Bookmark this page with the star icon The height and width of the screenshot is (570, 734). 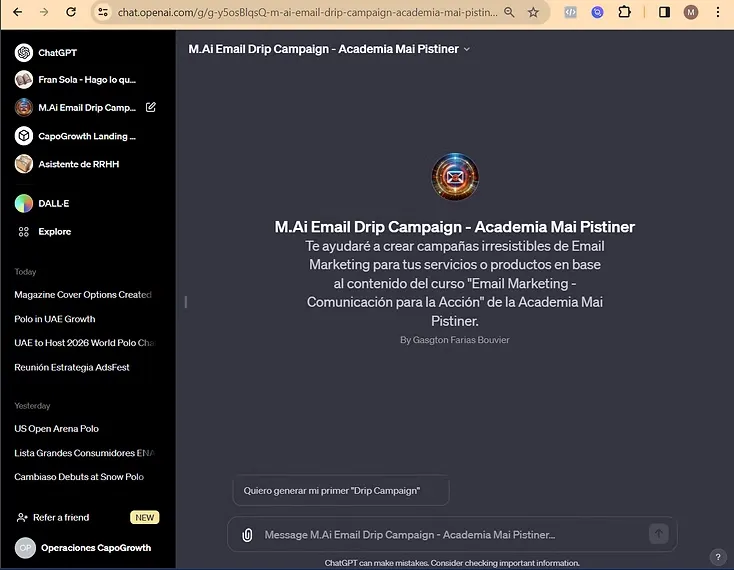pyautogui.click(x=533, y=13)
